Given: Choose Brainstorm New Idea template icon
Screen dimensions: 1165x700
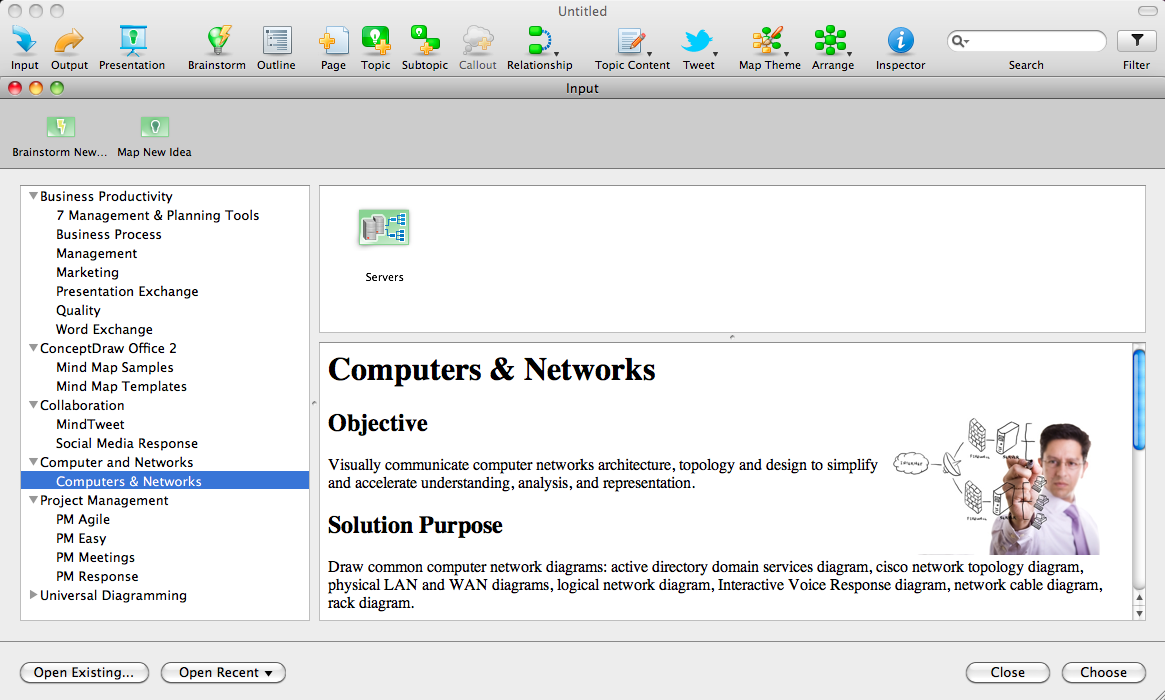Looking at the screenshot, I should pyautogui.click(x=61, y=127).
